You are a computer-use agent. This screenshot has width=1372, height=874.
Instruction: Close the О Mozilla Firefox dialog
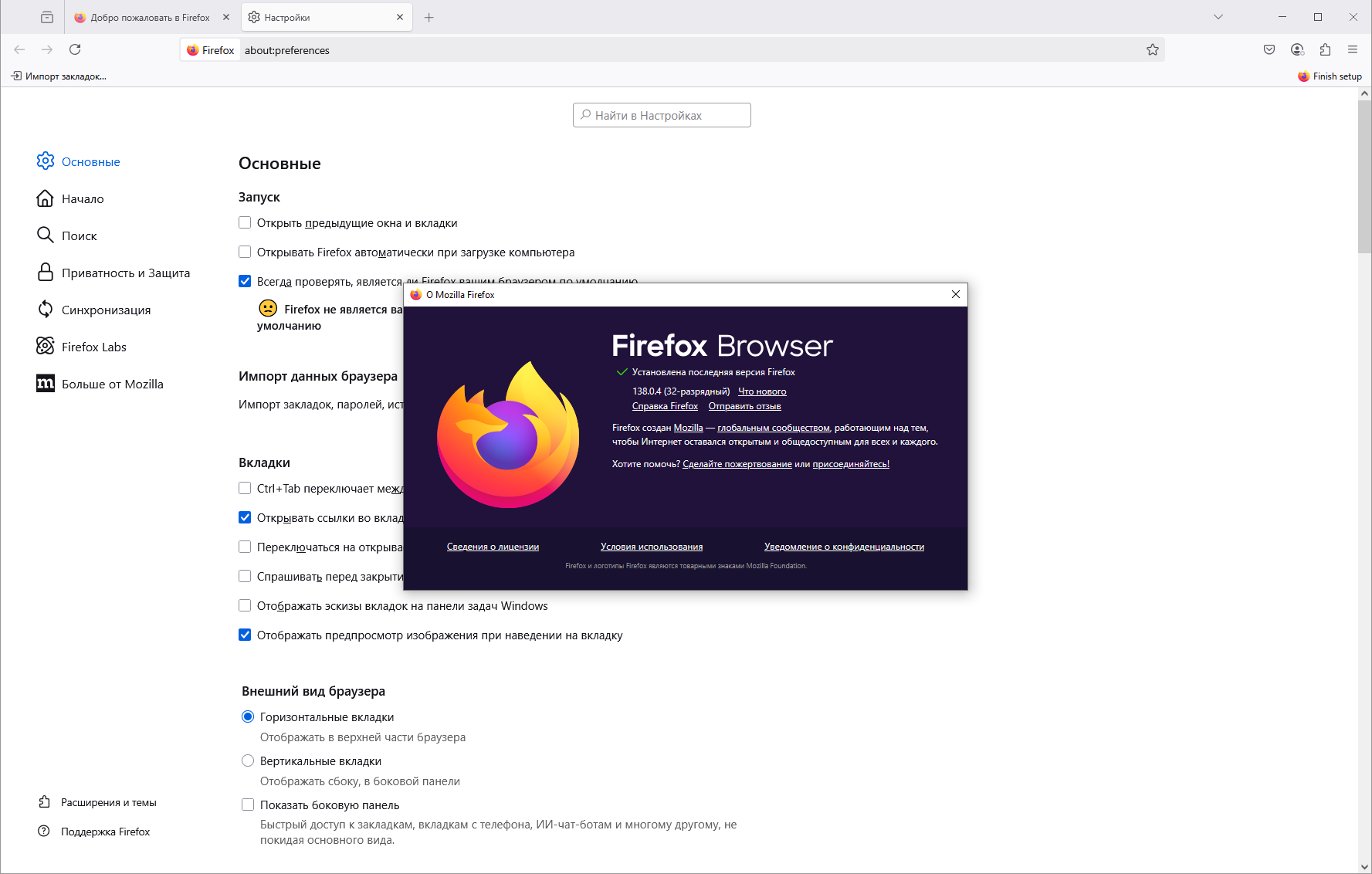coord(956,294)
